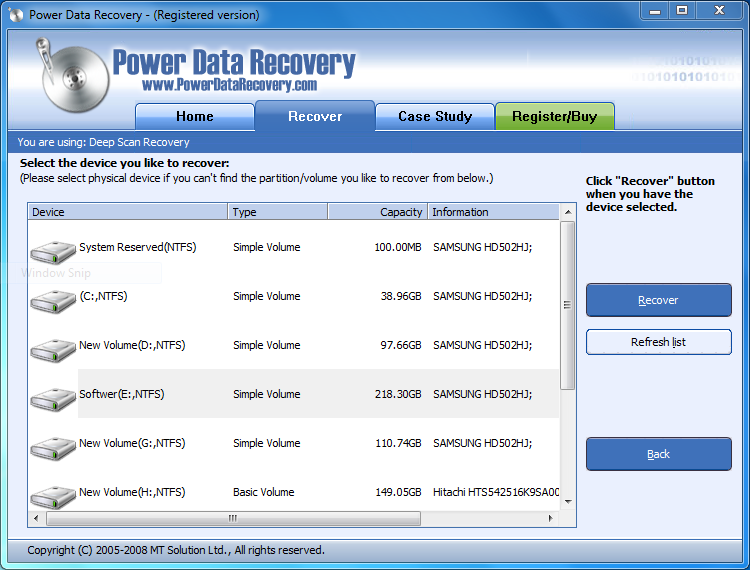Switch to the Recover tab

pos(315,116)
